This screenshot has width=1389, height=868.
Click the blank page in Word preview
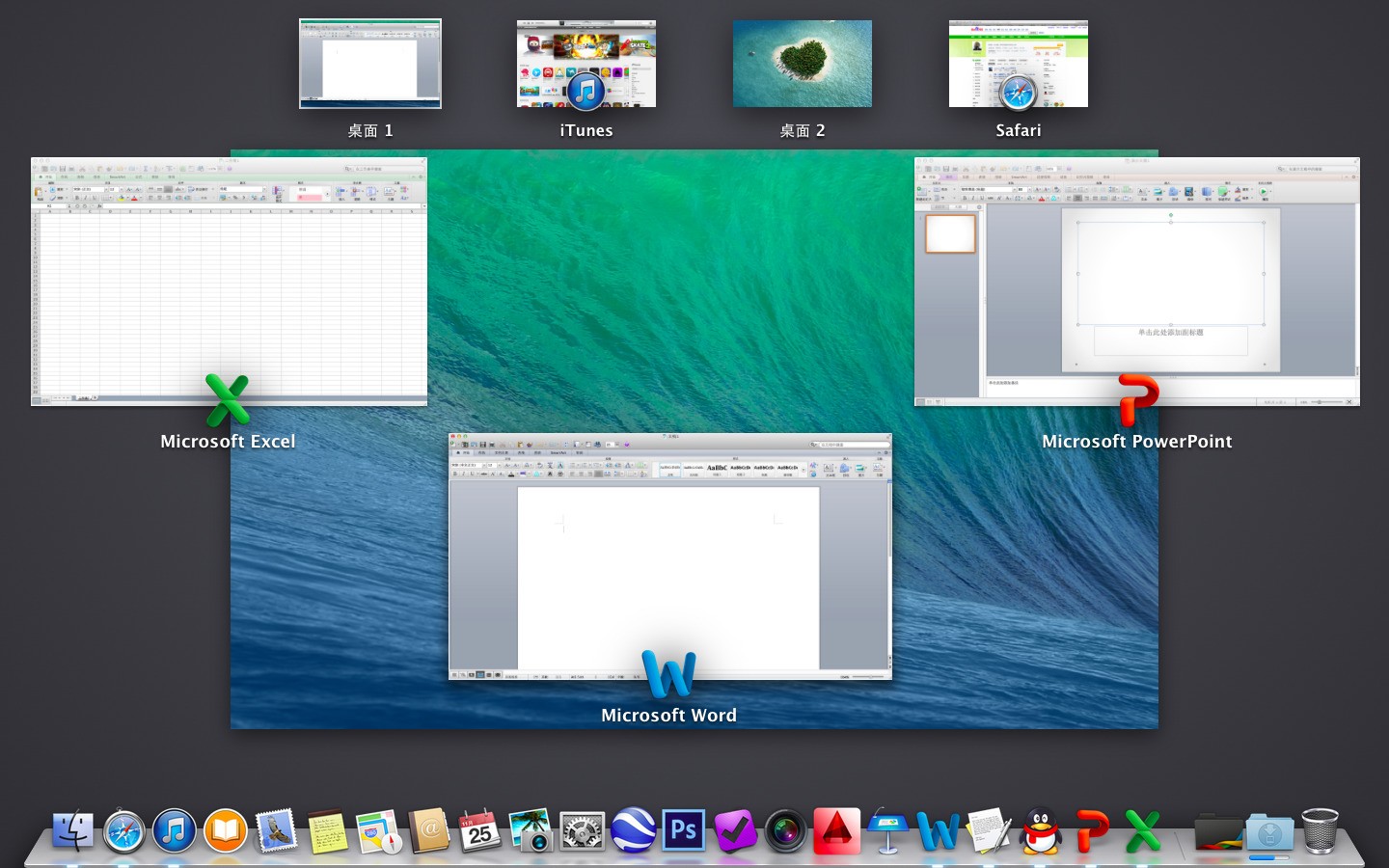[668, 578]
